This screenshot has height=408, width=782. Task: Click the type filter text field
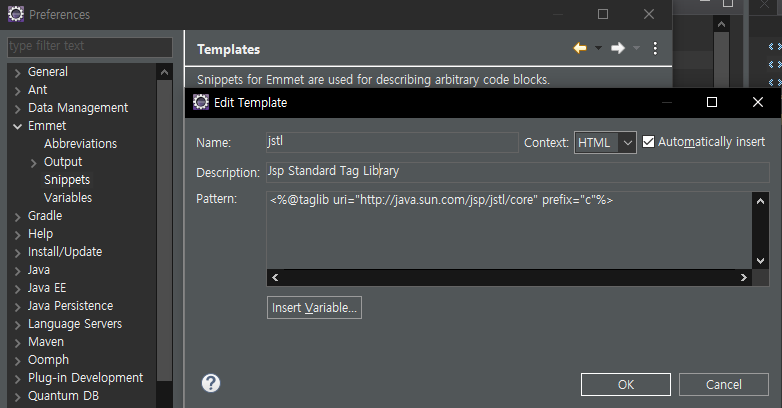click(90, 46)
